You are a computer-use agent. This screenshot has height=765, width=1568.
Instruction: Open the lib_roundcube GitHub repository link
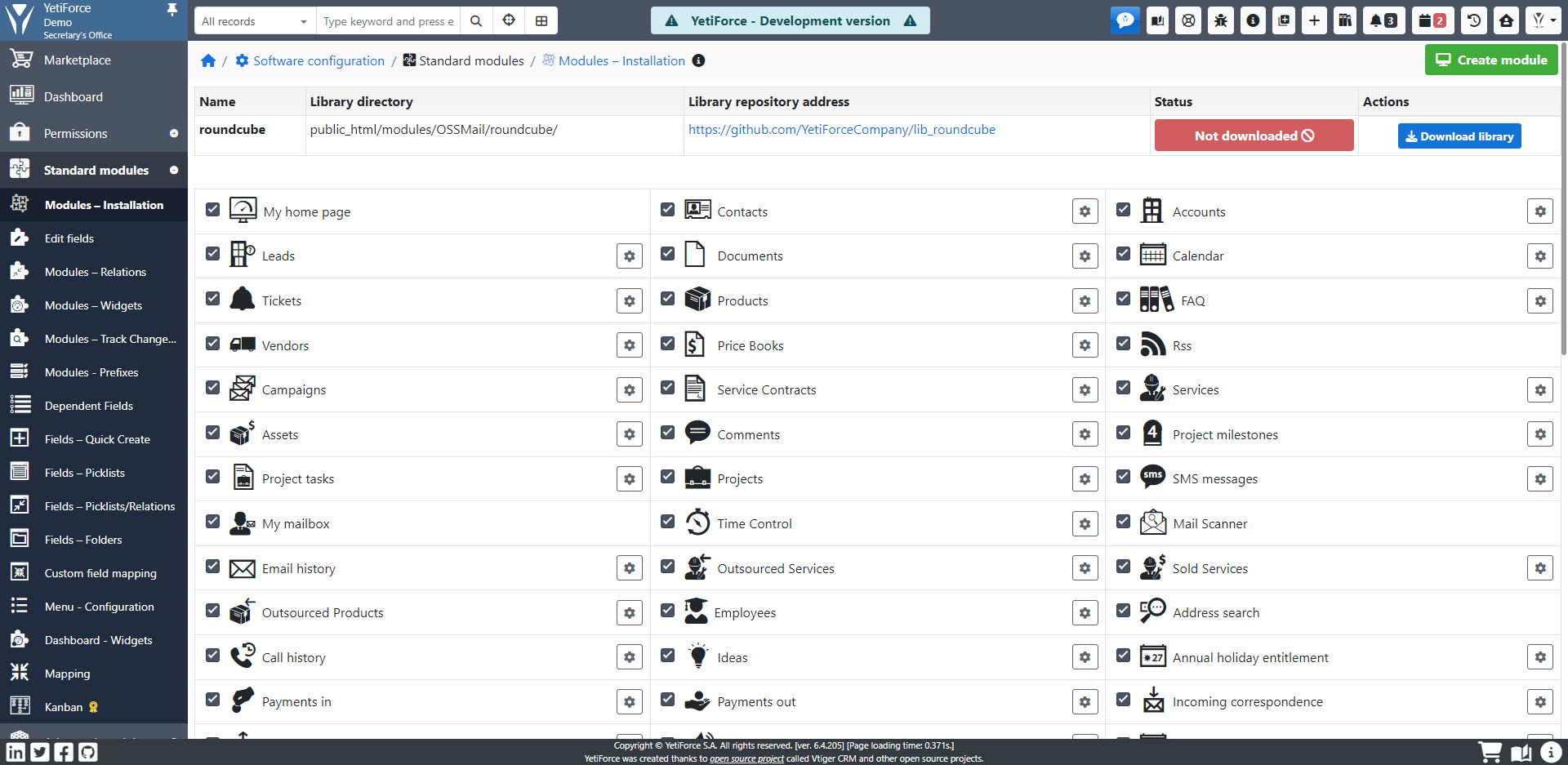click(842, 129)
